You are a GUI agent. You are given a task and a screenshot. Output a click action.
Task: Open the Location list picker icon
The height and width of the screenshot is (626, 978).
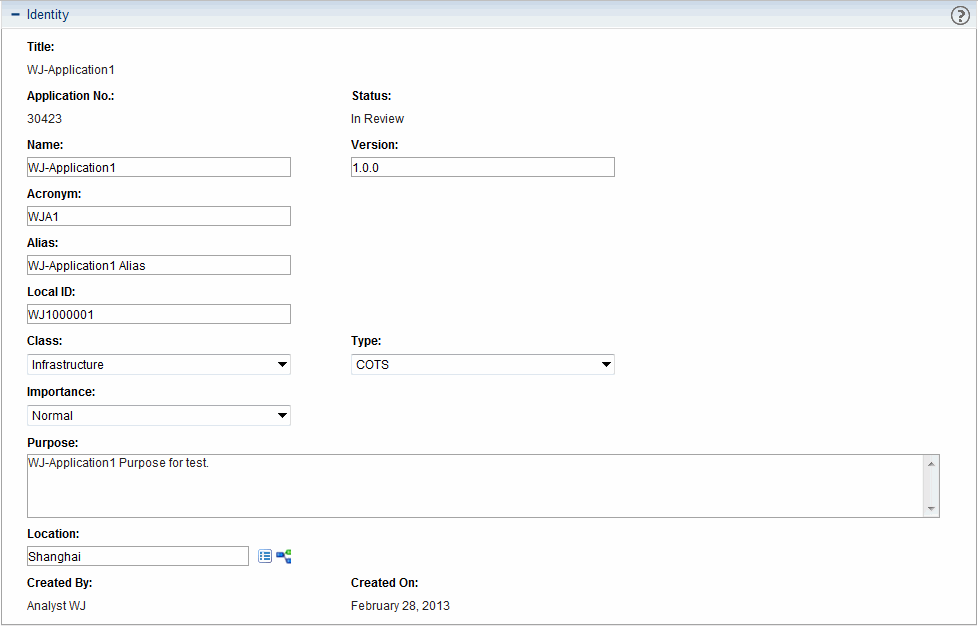(265, 556)
